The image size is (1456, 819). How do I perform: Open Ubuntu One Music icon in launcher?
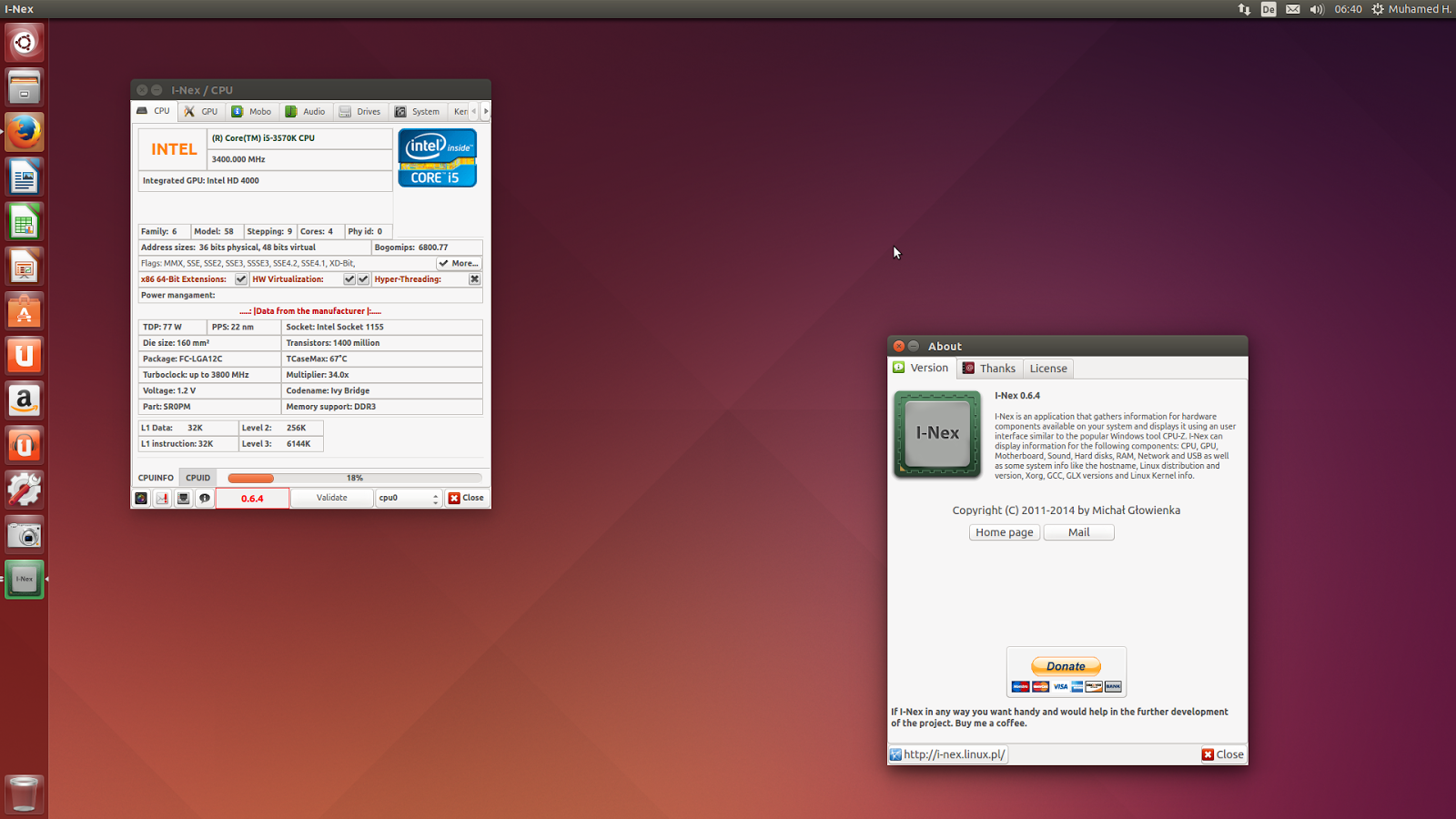[25, 445]
